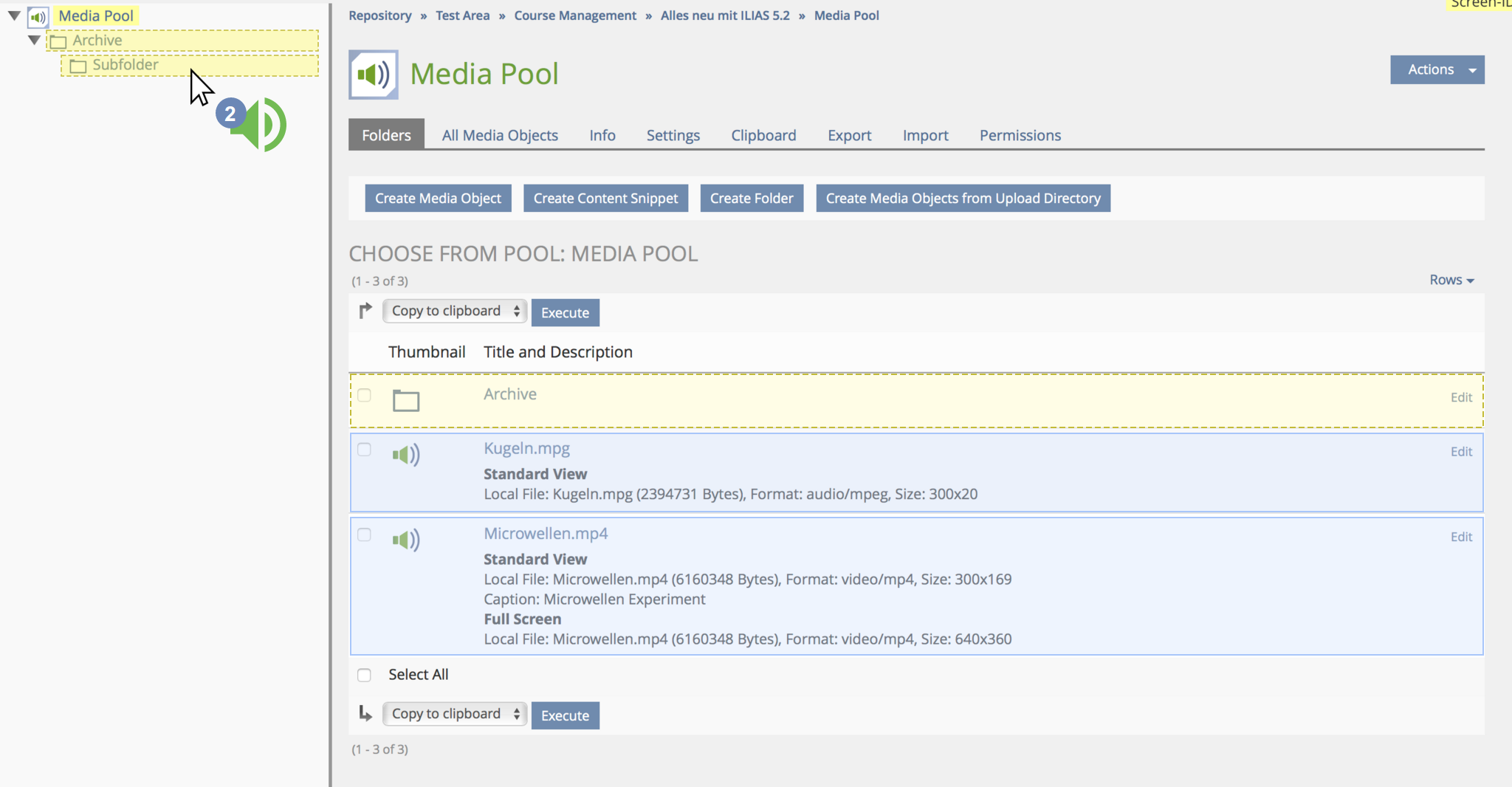Viewport: 1512px width, 787px height.
Task: Click the Create Folder button
Action: click(751, 199)
